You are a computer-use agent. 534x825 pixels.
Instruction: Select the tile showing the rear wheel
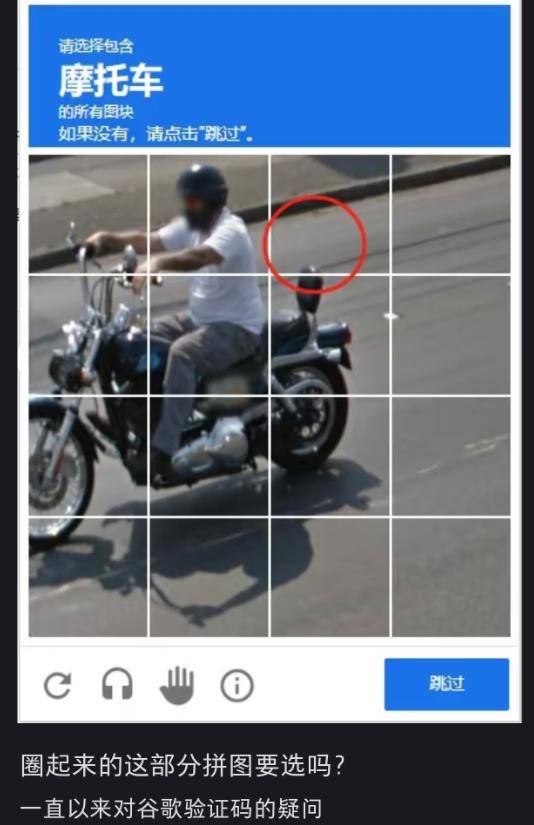330,456
